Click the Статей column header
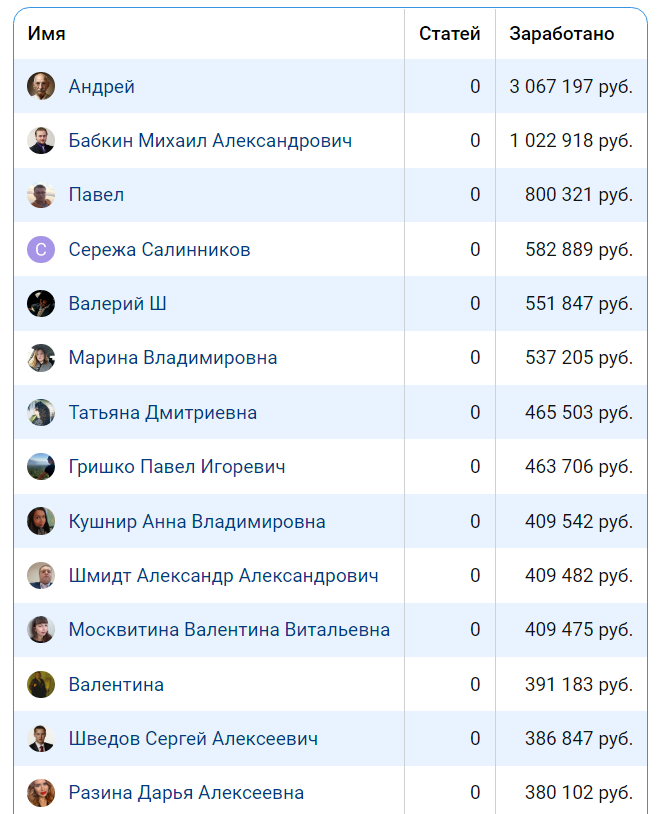This screenshot has height=814, width=663. coord(449,34)
